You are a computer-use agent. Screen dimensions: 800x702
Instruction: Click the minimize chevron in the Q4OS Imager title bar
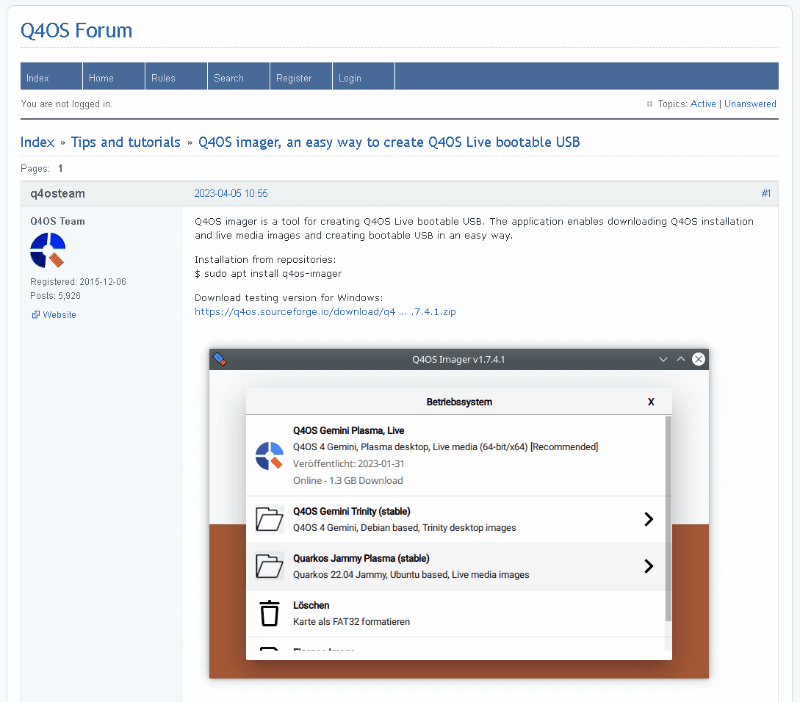coord(663,359)
